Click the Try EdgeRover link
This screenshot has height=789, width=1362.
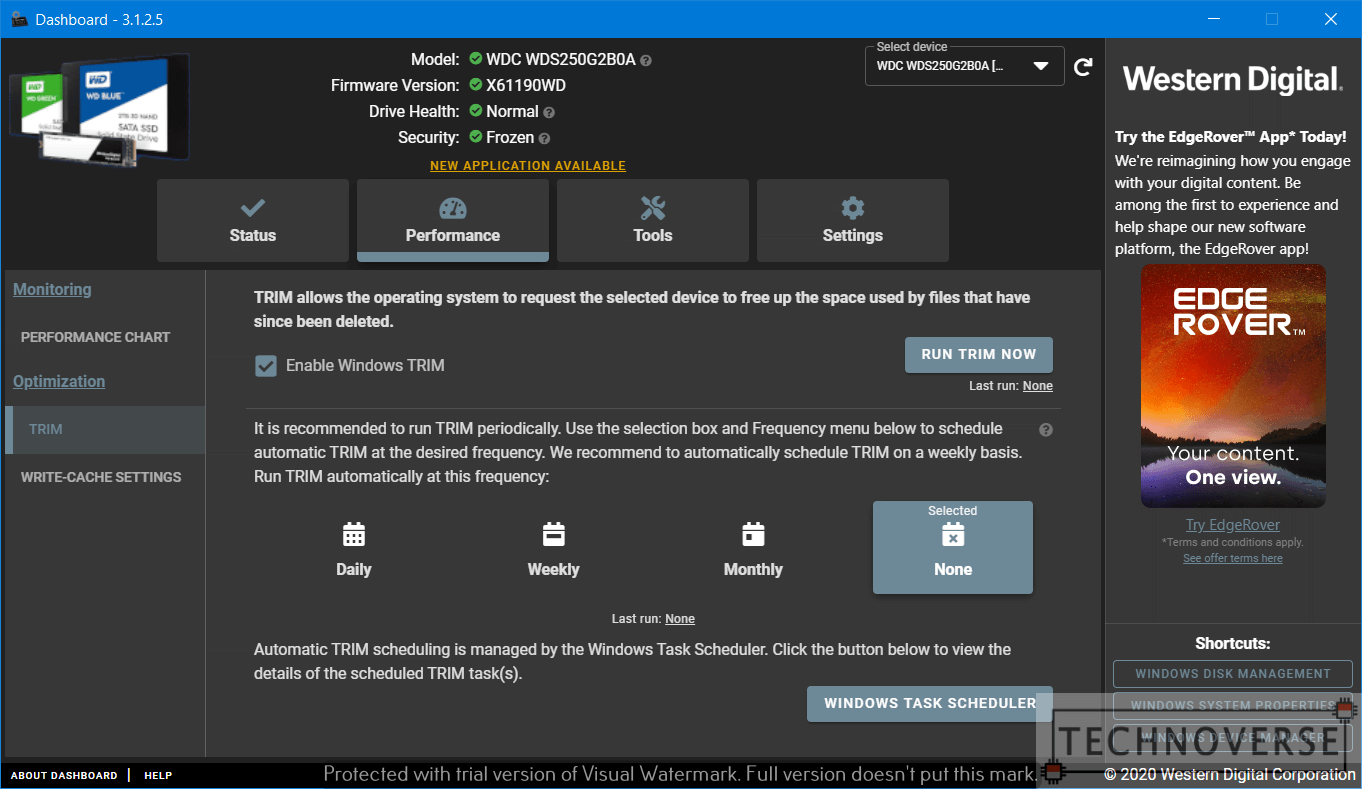(1233, 525)
